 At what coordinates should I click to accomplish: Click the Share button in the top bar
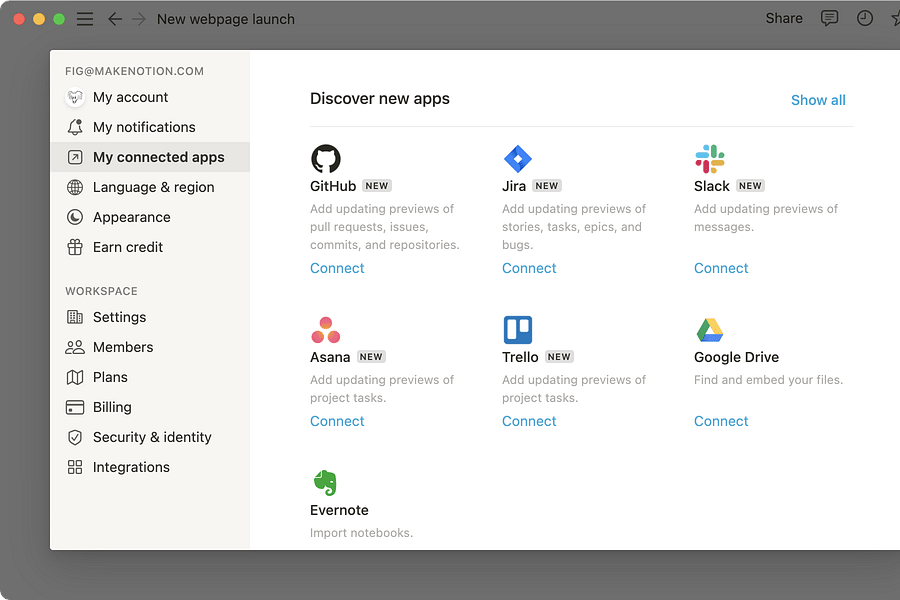click(783, 18)
